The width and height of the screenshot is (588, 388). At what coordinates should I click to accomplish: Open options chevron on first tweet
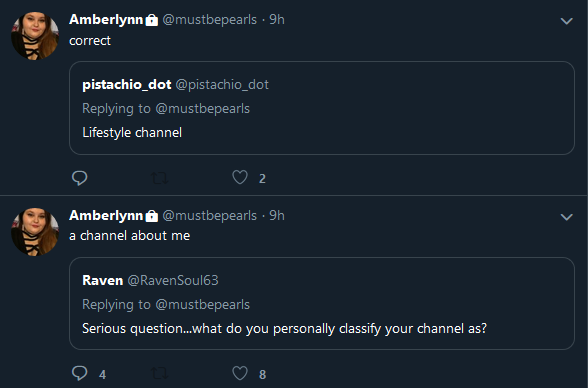[x=566, y=21]
